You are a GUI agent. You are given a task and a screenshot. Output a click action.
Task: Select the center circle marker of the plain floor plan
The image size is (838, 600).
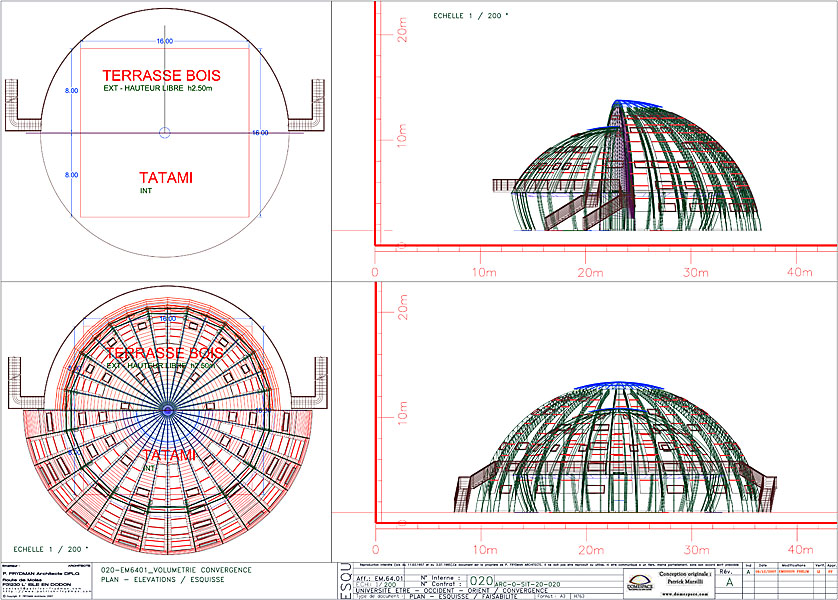click(x=166, y=132)
